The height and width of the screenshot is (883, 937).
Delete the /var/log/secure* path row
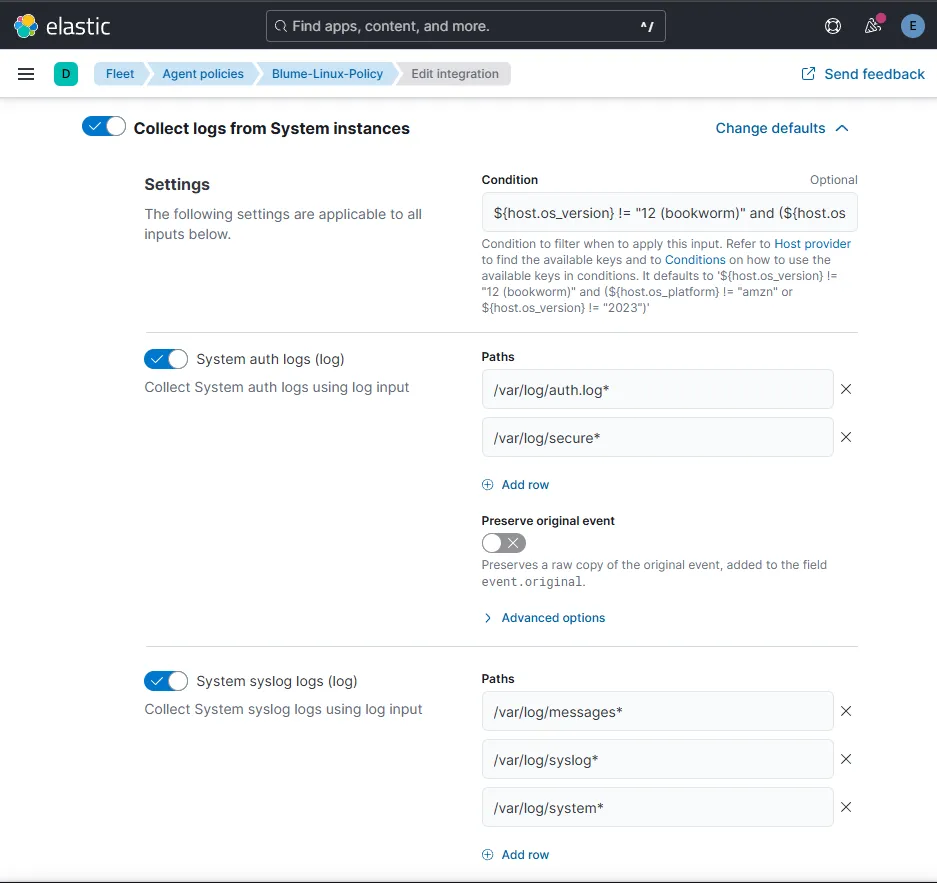846,437
